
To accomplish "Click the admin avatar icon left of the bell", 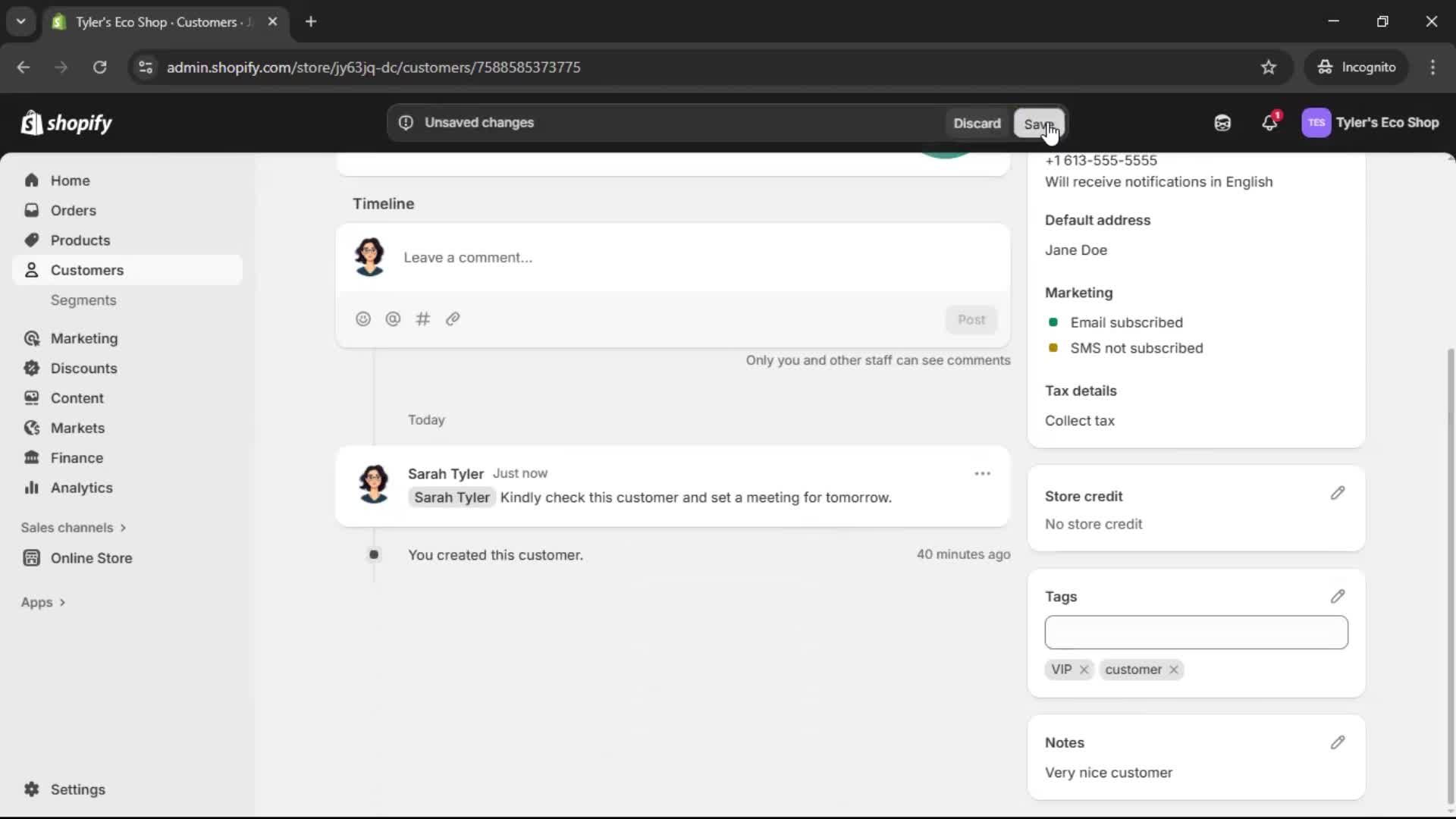I will pos(1222,123).
